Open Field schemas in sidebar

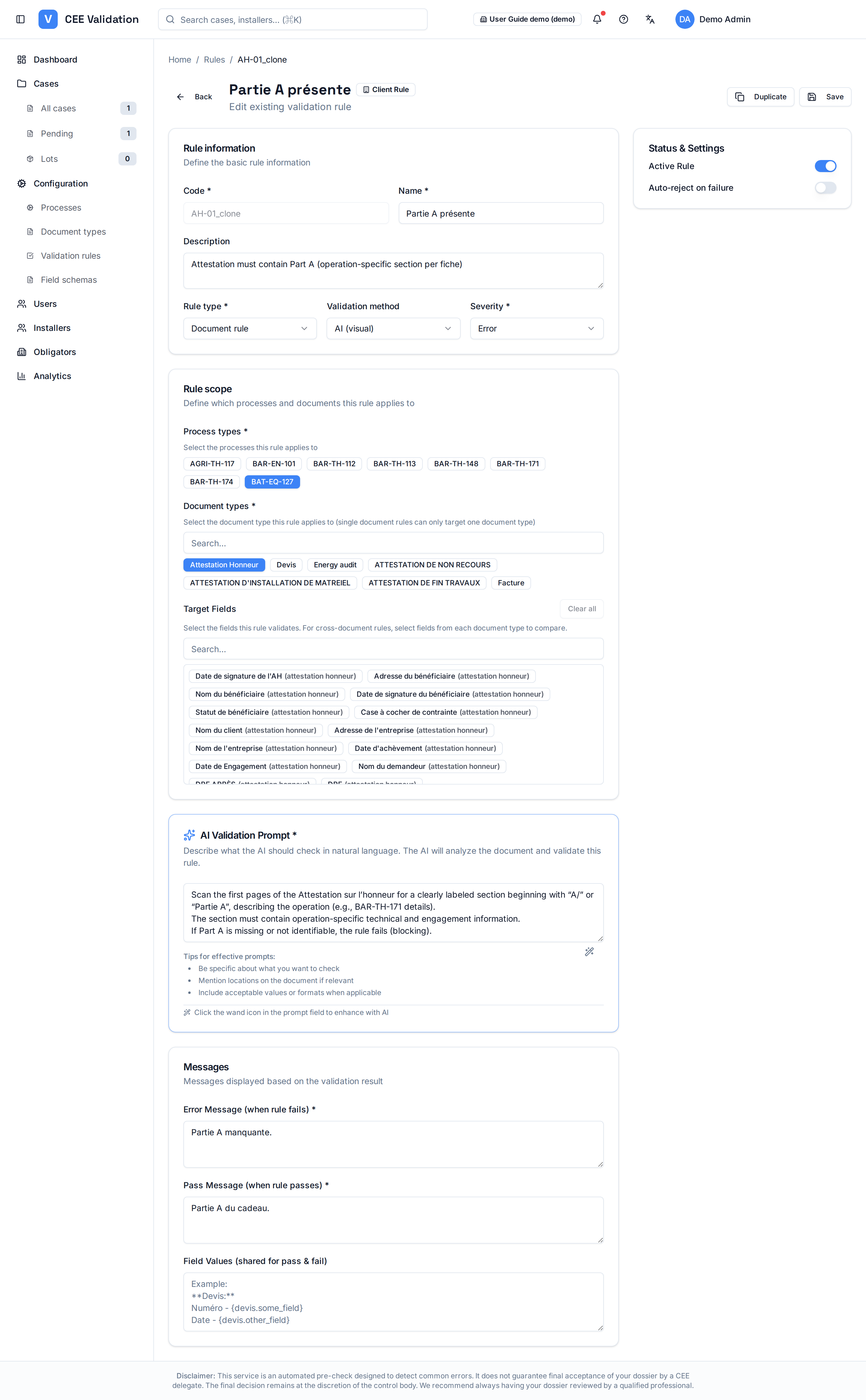69,279
